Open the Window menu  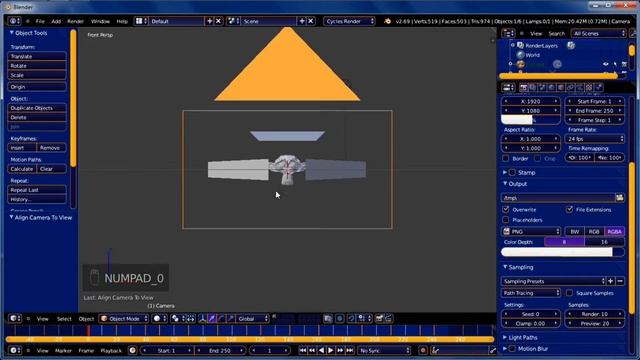click(x=100, y=21)
